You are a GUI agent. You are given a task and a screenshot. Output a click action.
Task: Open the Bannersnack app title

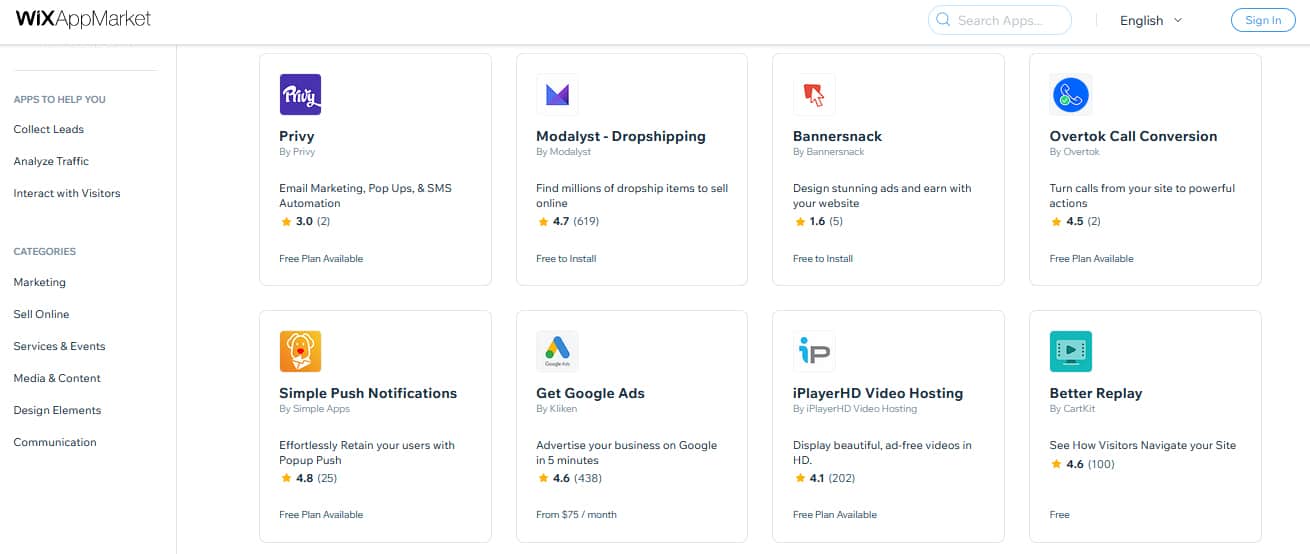coord(838,136)
